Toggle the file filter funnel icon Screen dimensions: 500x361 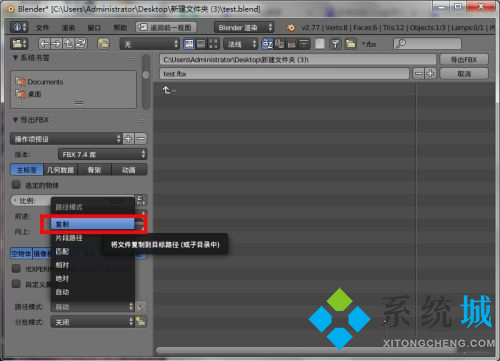click(335, 44)
